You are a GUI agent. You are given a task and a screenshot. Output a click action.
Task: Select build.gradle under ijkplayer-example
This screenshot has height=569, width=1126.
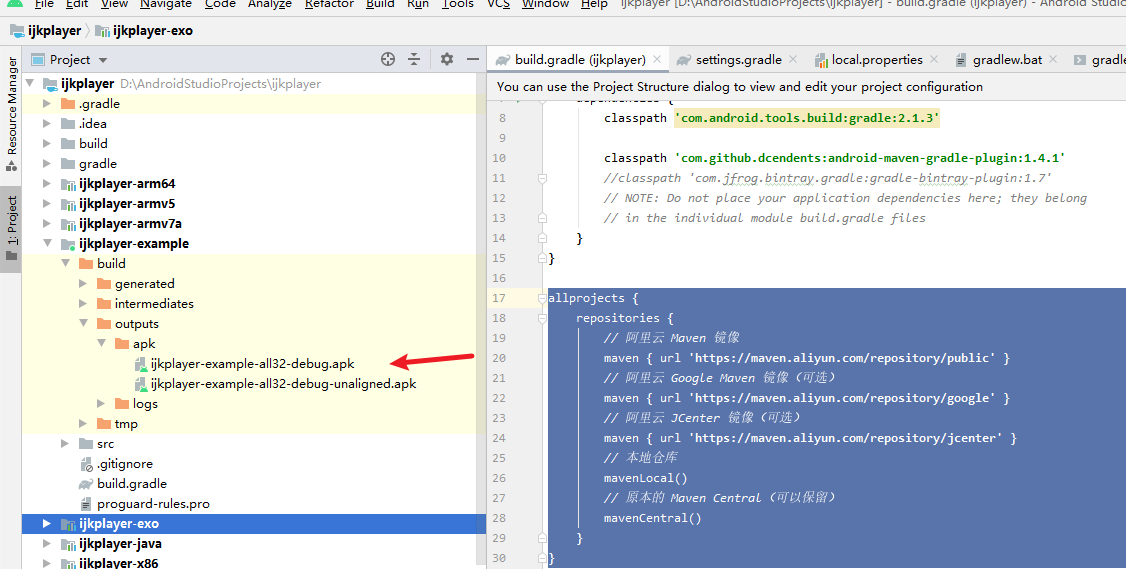131,484
